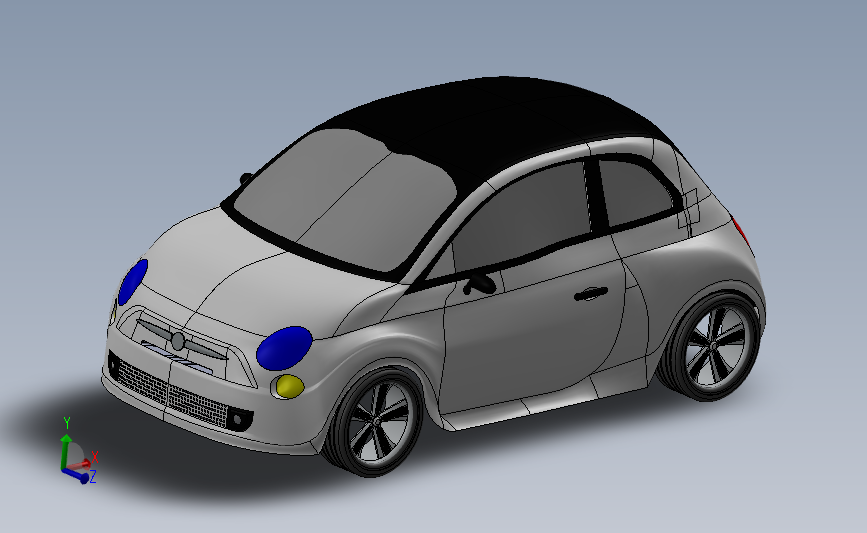Select the round emblem on the grille
This screenshot has height=533, width=867.
(178, 341)
